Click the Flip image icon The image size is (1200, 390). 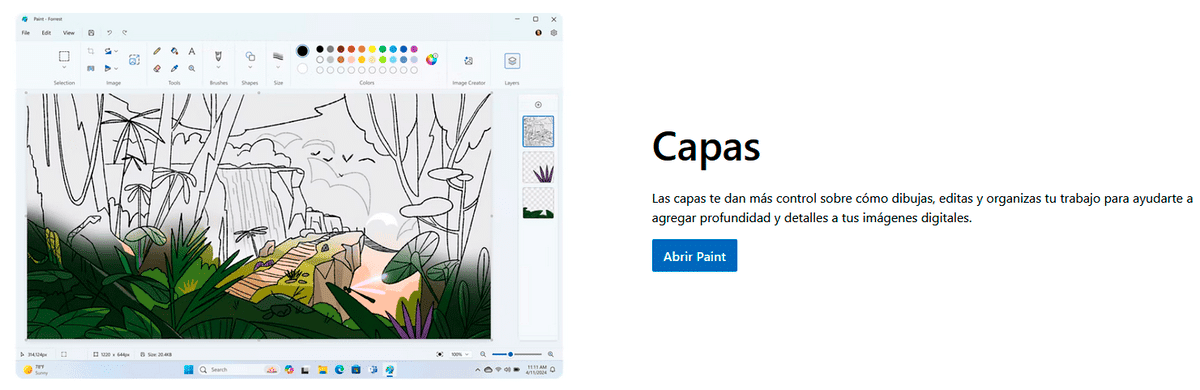(107, 68)
